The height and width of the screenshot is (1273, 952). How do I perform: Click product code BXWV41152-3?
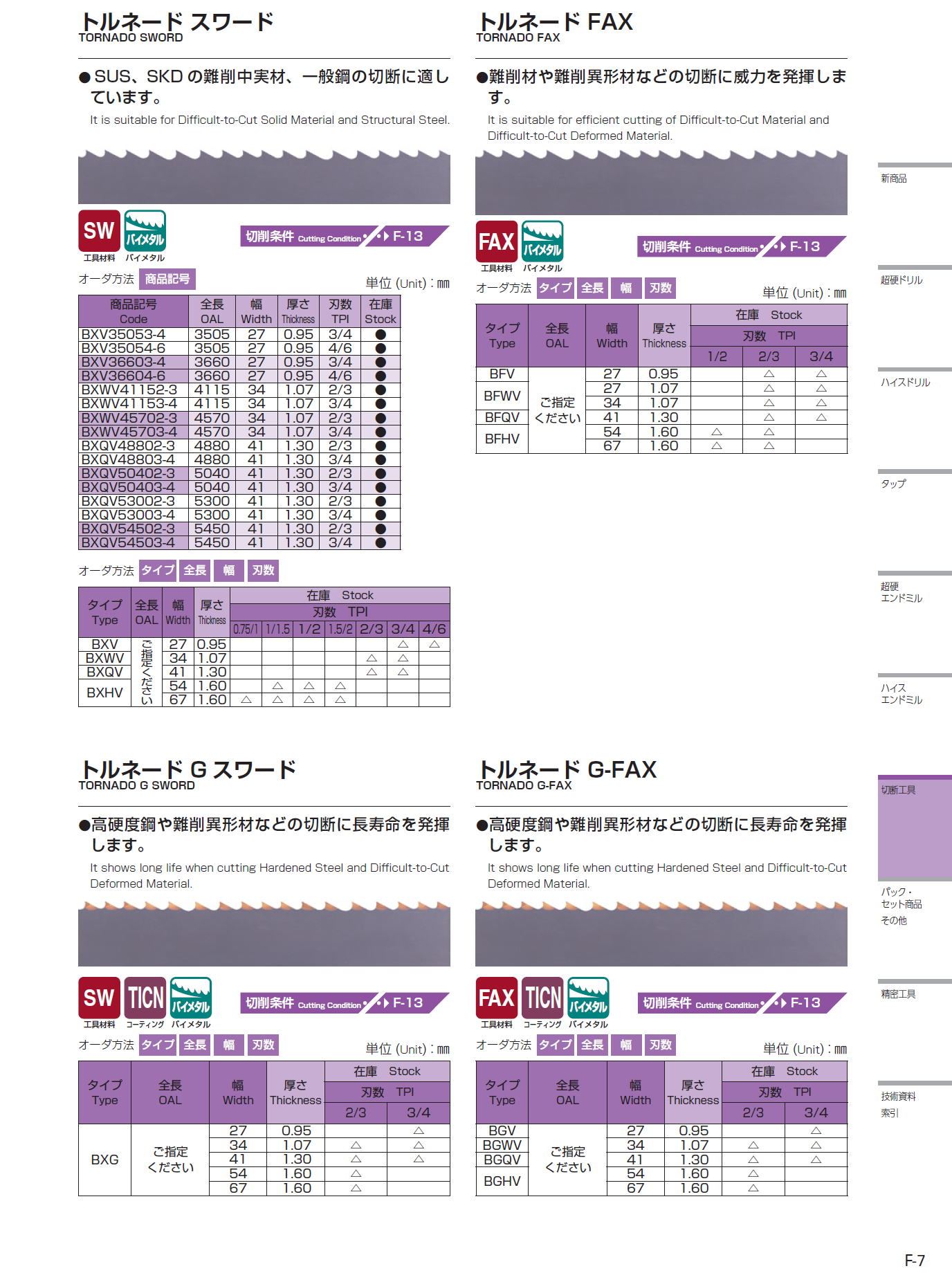point(134,390)
